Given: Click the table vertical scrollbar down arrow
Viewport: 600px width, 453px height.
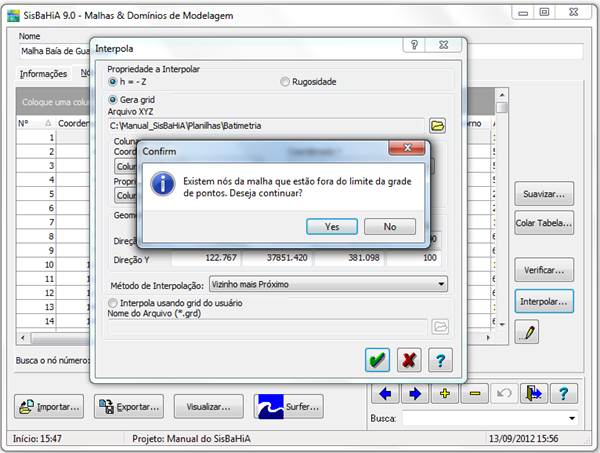Looking at the screenshot, I should [x=502, y=324].
